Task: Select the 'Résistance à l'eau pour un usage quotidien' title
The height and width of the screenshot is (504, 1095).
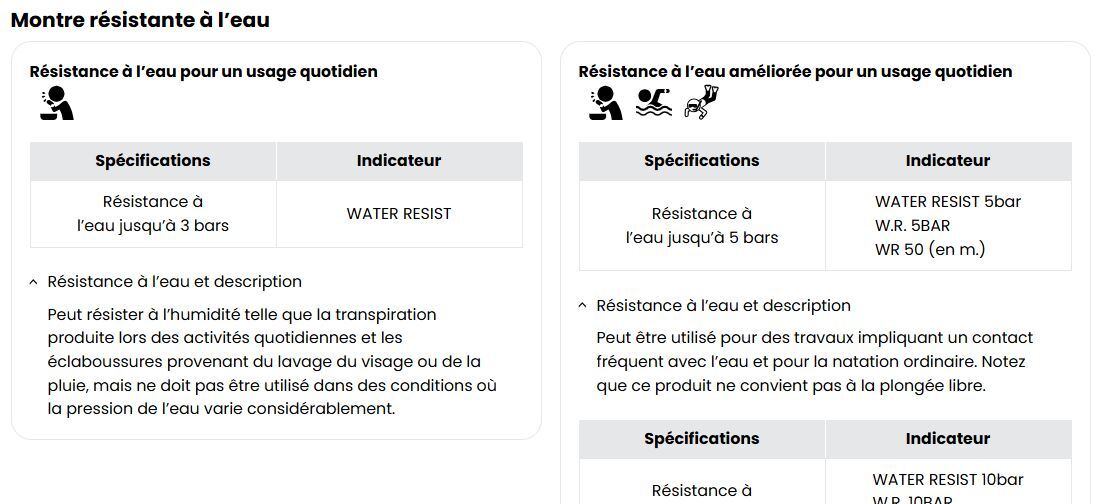Action: coord(203,72)
